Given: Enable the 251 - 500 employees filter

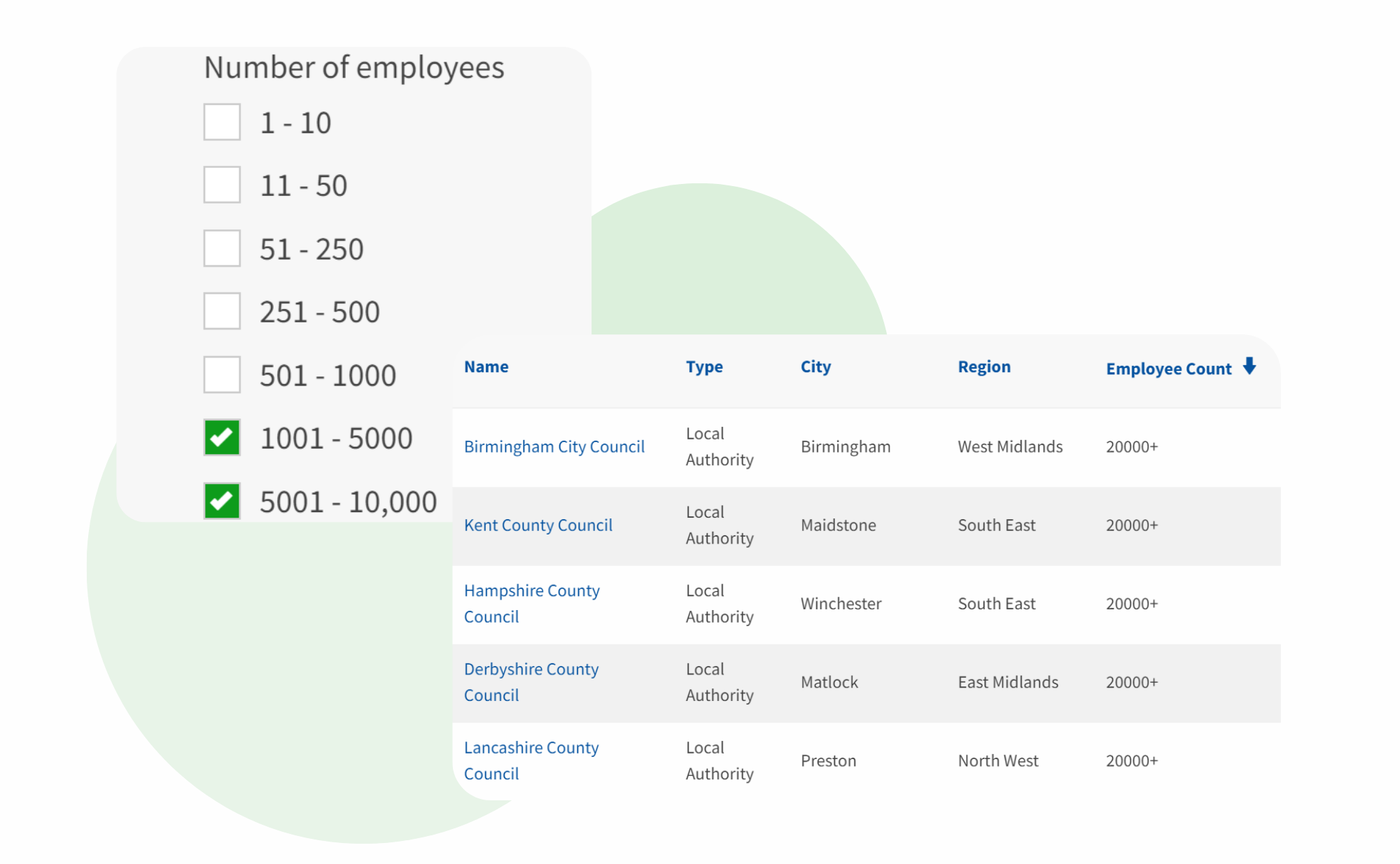Looking at the screenshot, I should coord(222,311).
